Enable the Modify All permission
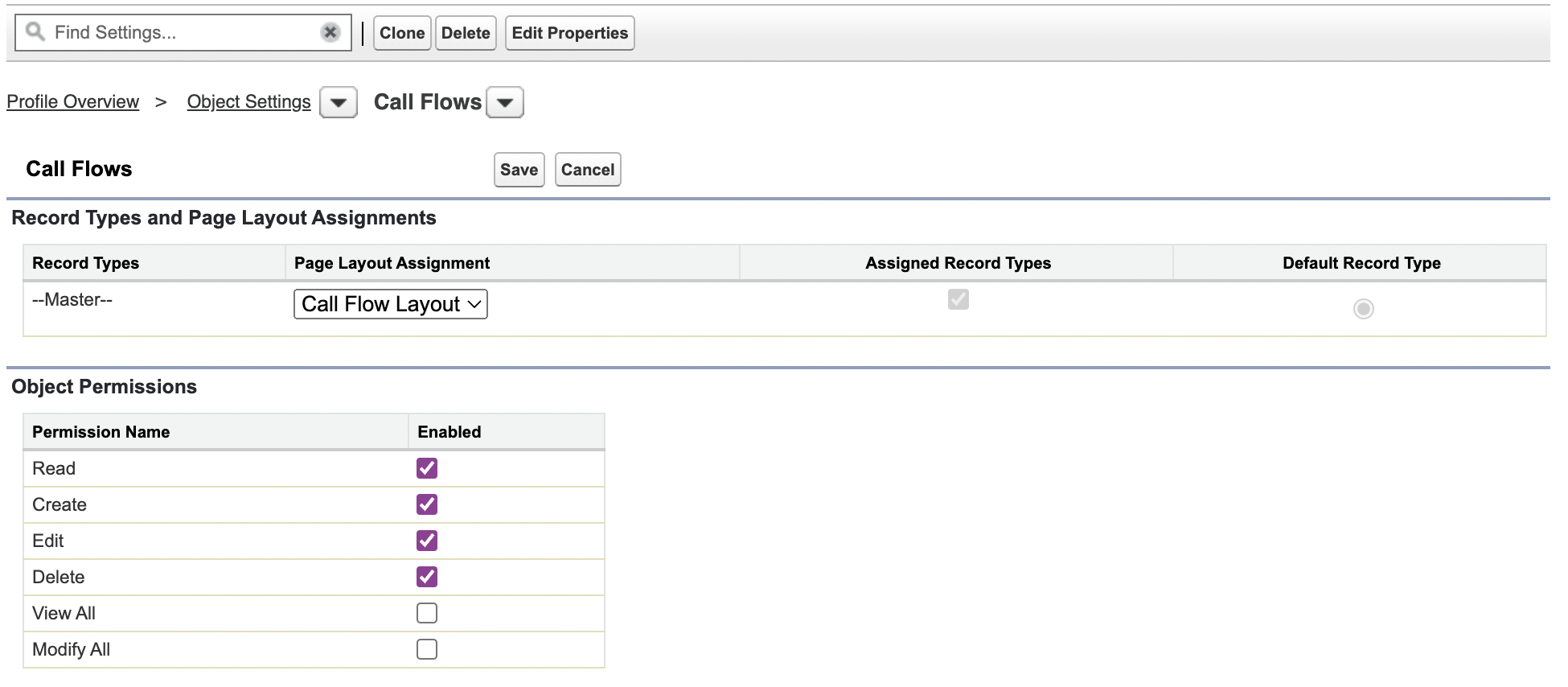This screenshot has height=687, width=1568. [427, 649]
